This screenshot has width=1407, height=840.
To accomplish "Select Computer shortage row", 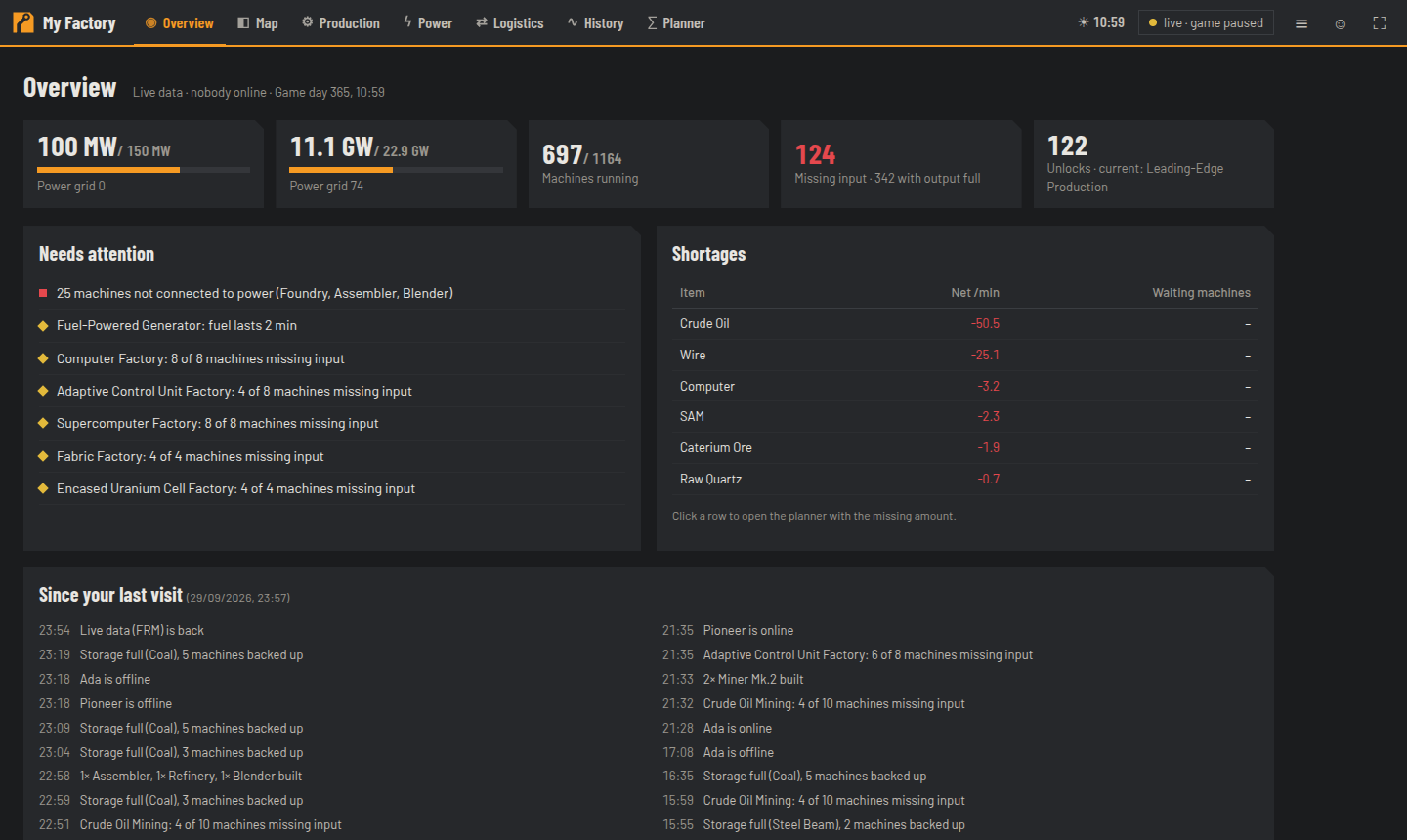I will pos(965,386).
